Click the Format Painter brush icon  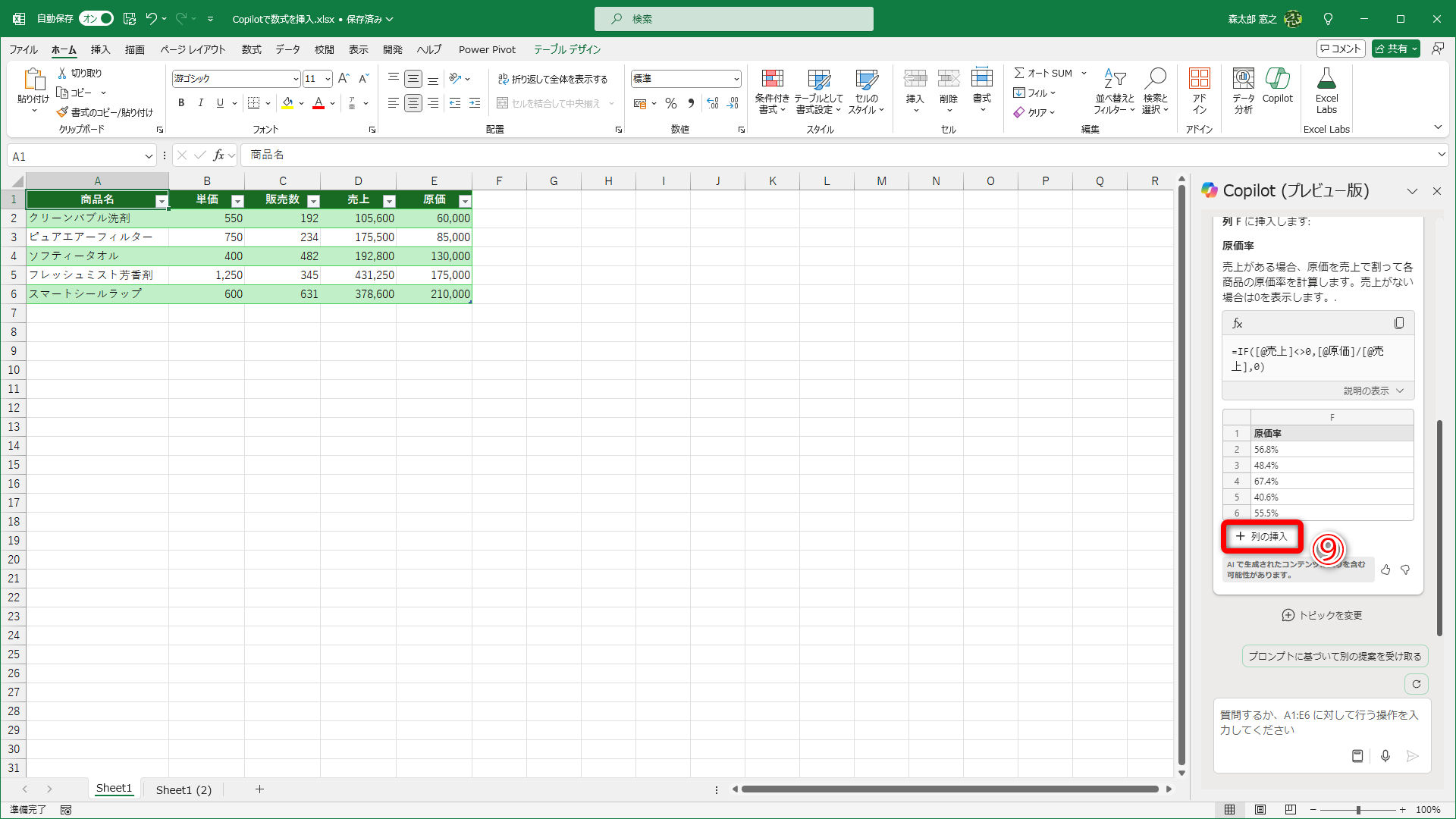pos(63,112)
